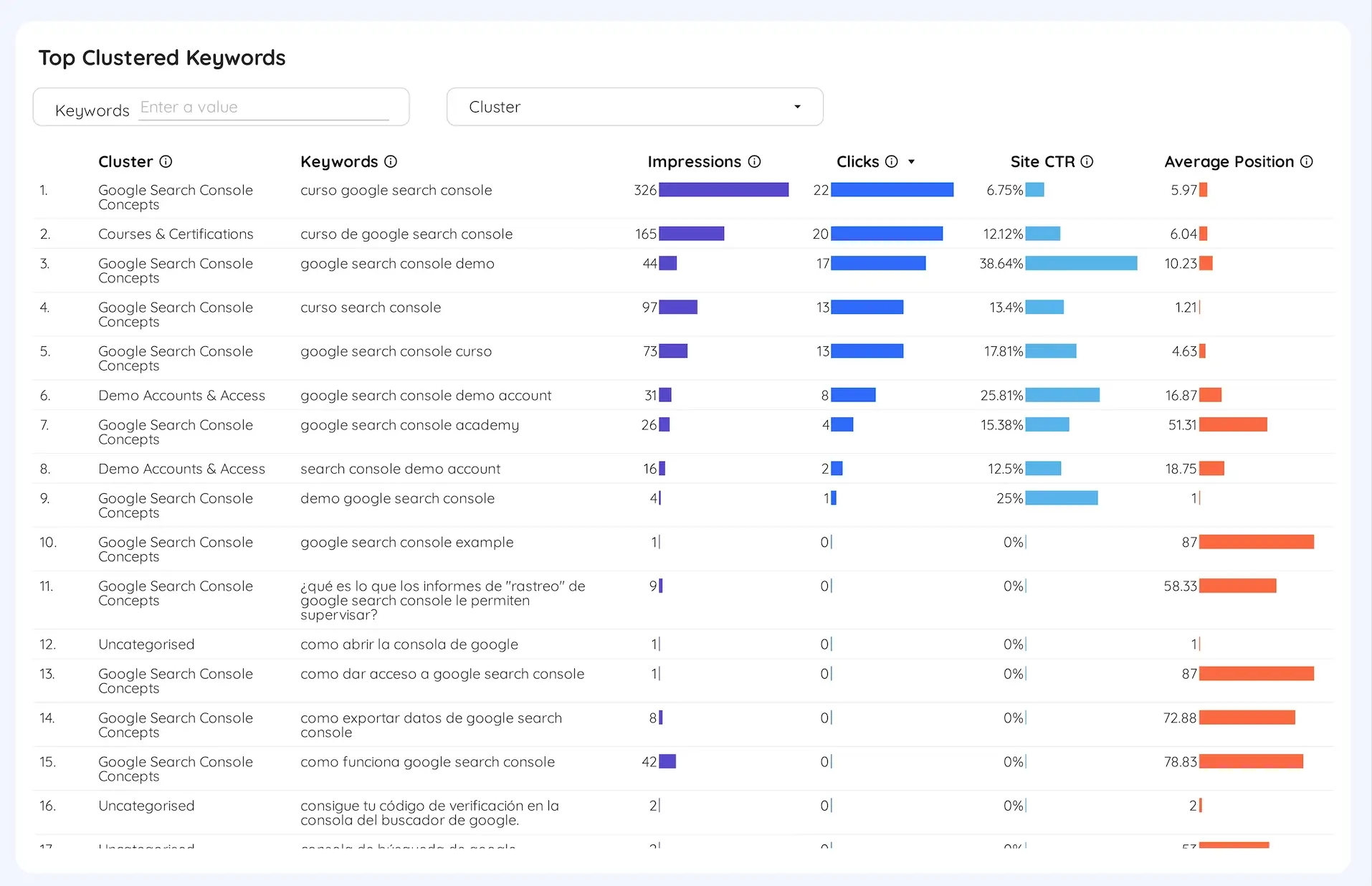Select keyword 'como funciona google search console'
Image resolution: width=1372 pixels, height=886 pixels.
point(427,762)
